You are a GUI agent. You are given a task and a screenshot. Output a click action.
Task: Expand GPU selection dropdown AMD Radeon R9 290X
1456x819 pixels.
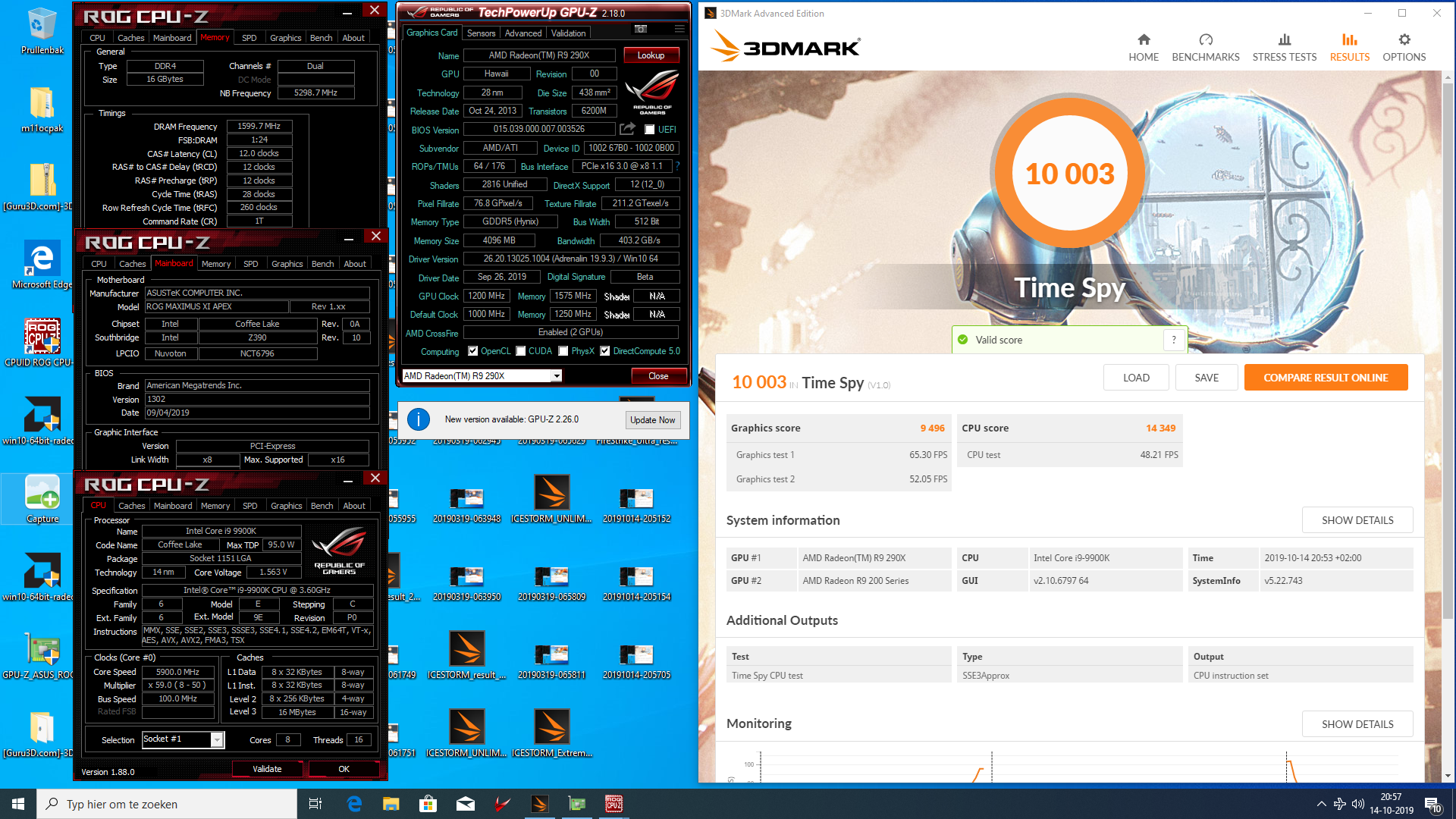(x=557, y=376)
